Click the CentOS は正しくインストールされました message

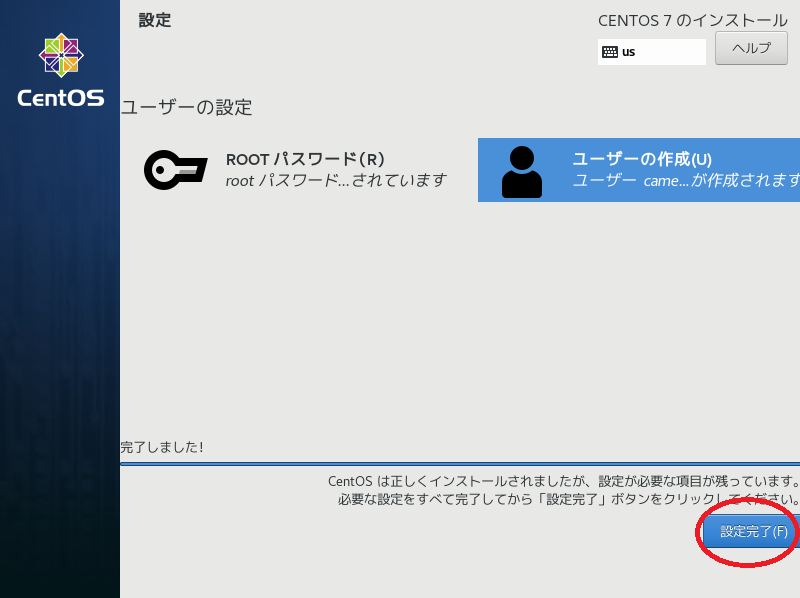(563, 481)
